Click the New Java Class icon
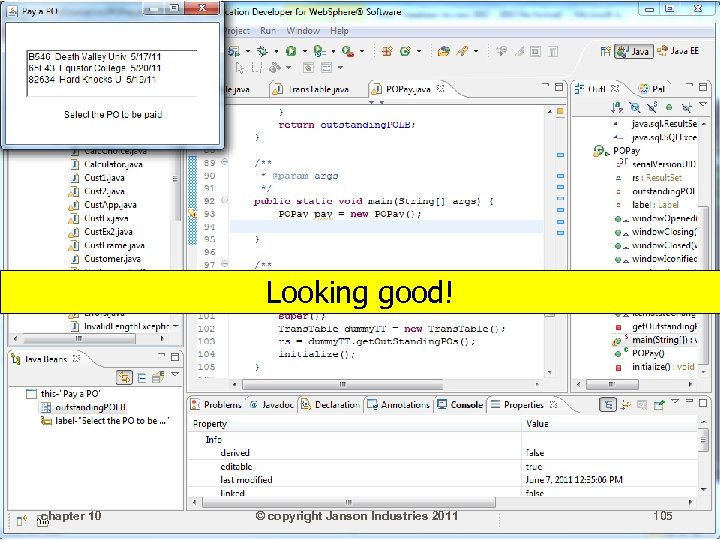This screenshot has height=540, width=720. [x=405, y=51]
